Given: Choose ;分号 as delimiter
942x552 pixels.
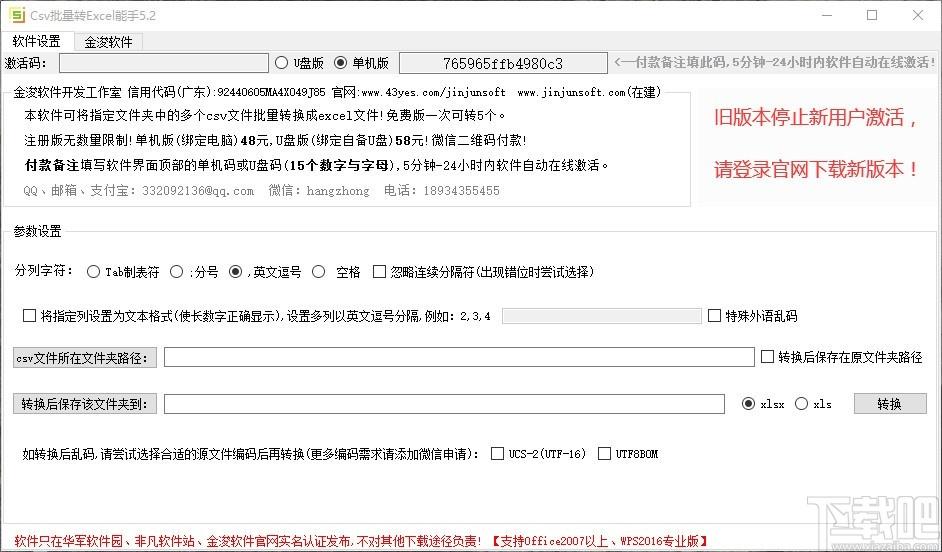Looking at the screenshot, I should click(176, 272).
